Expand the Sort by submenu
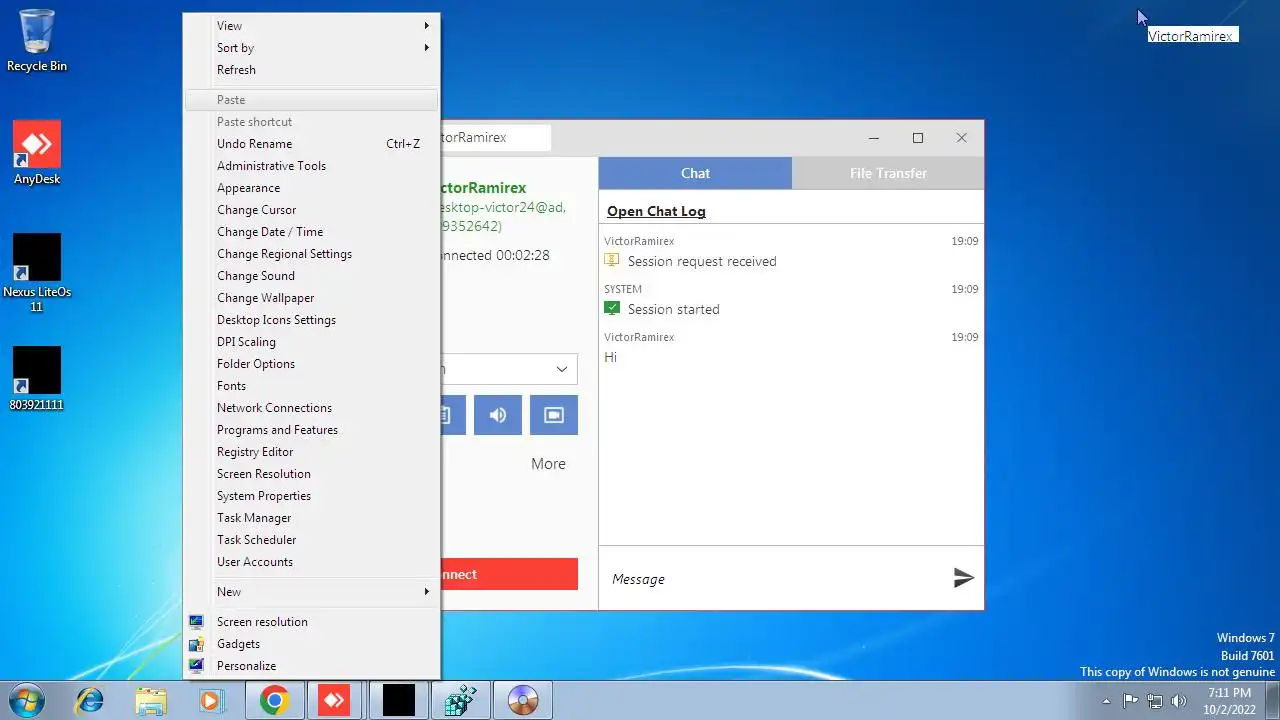The image size is (1280, 720). pos(312,48)
